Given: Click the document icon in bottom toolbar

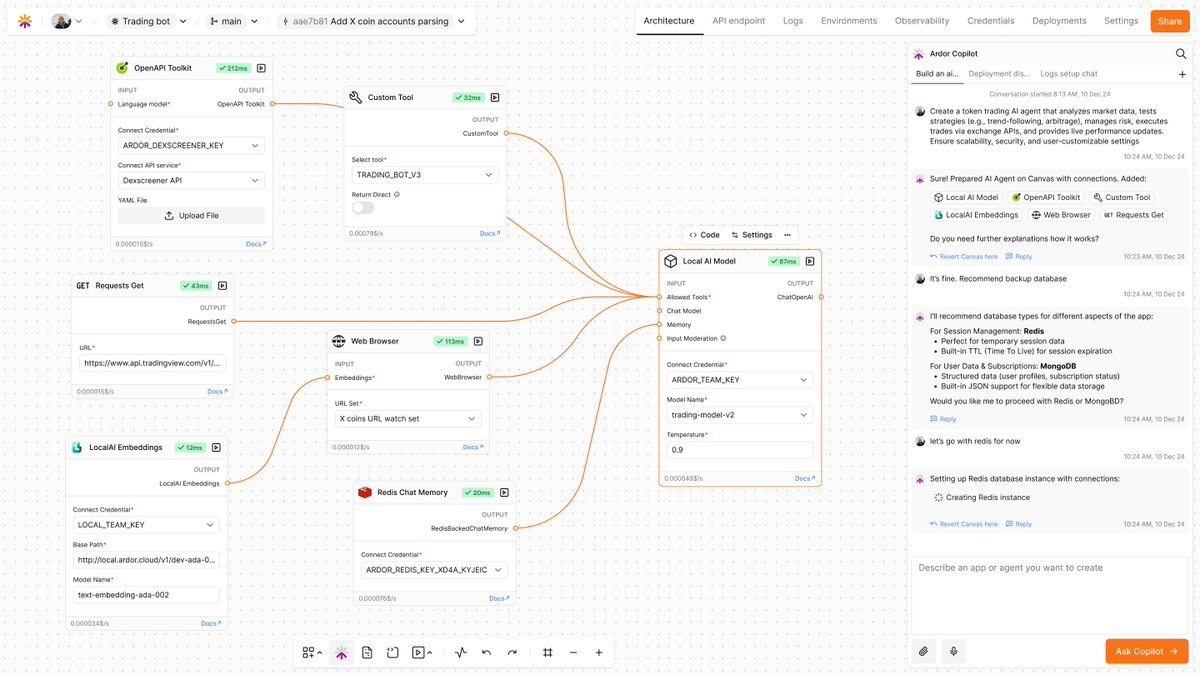Looking at the screenshot, I should click(367, 652).
